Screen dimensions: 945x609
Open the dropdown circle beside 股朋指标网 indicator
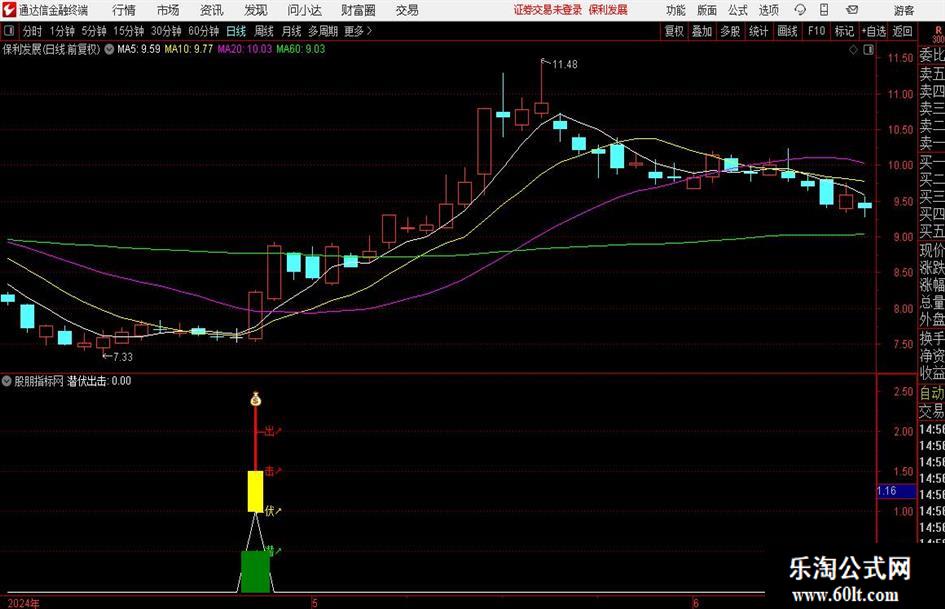[x=7, y=380]
